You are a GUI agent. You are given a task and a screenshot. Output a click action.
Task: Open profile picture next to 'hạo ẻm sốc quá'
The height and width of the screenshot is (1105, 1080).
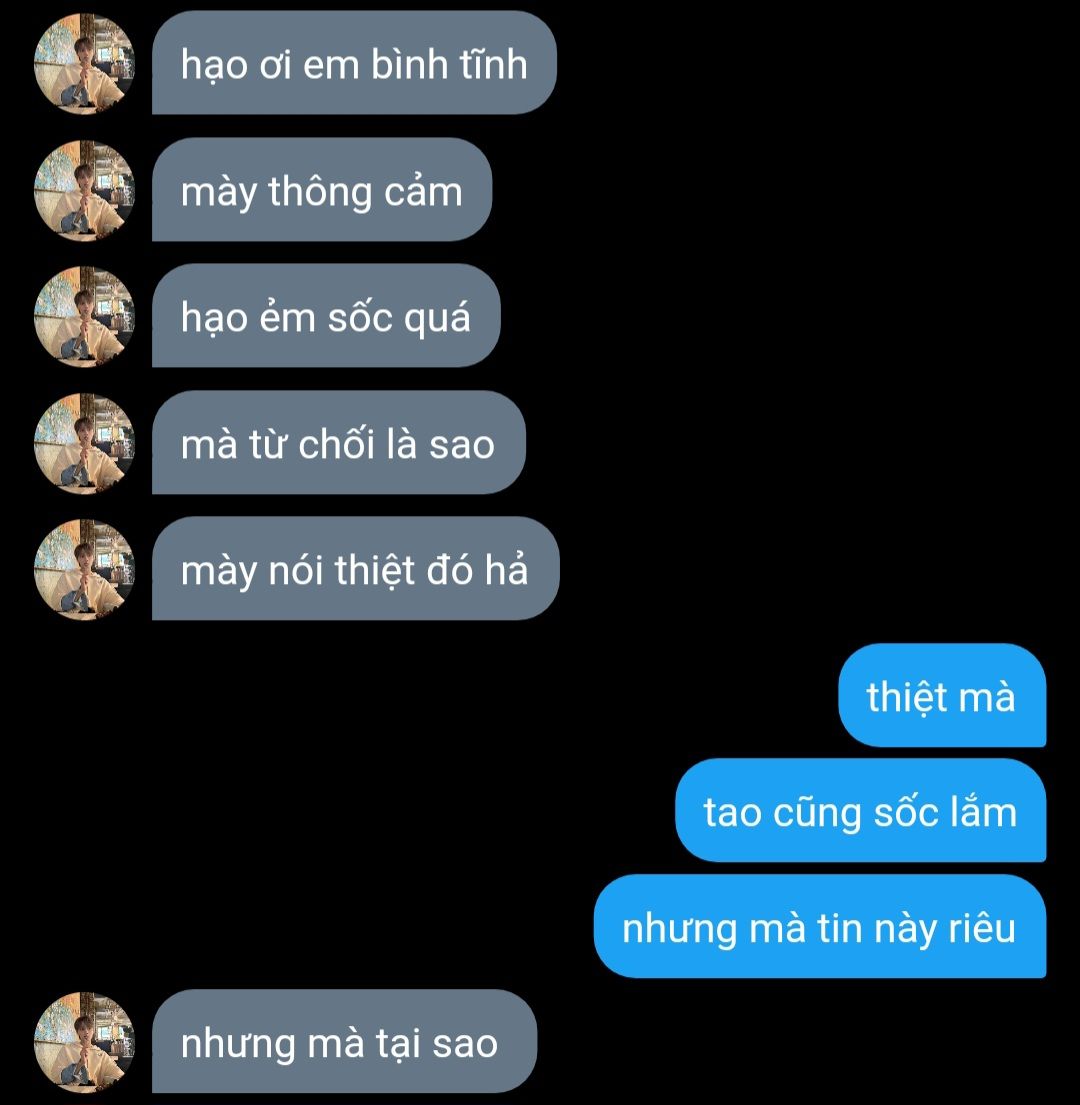coord(85,316)
